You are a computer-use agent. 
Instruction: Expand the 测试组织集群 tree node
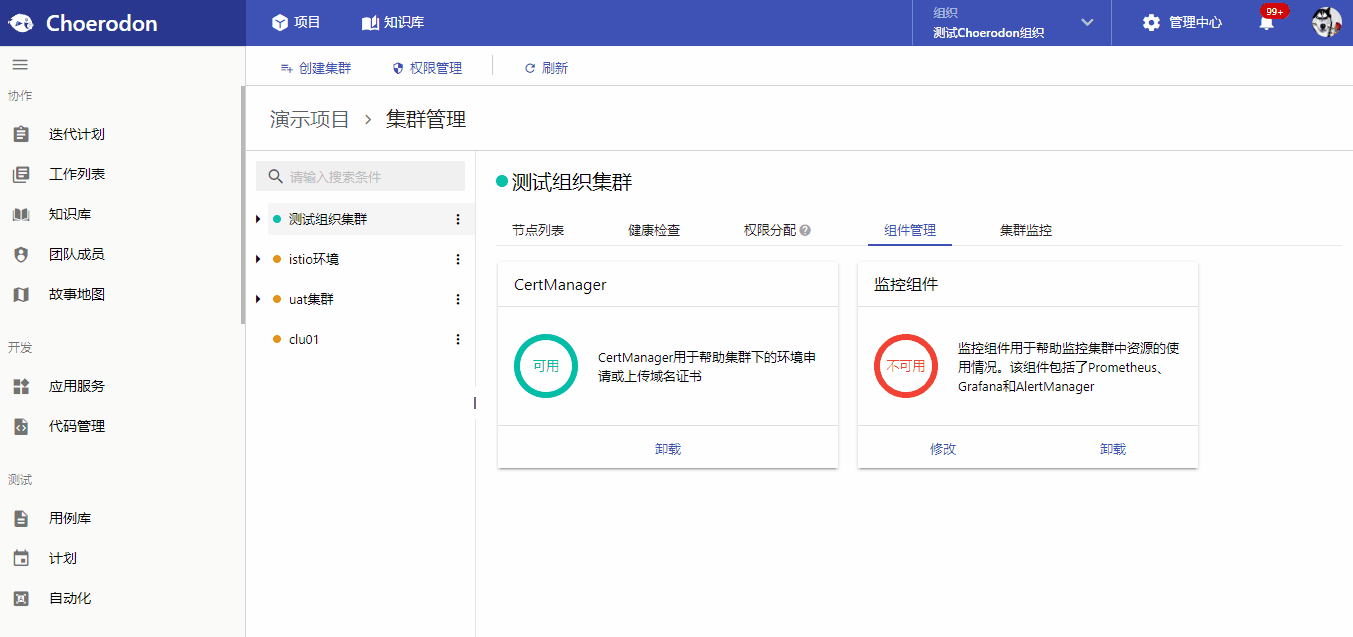point(256,219)
